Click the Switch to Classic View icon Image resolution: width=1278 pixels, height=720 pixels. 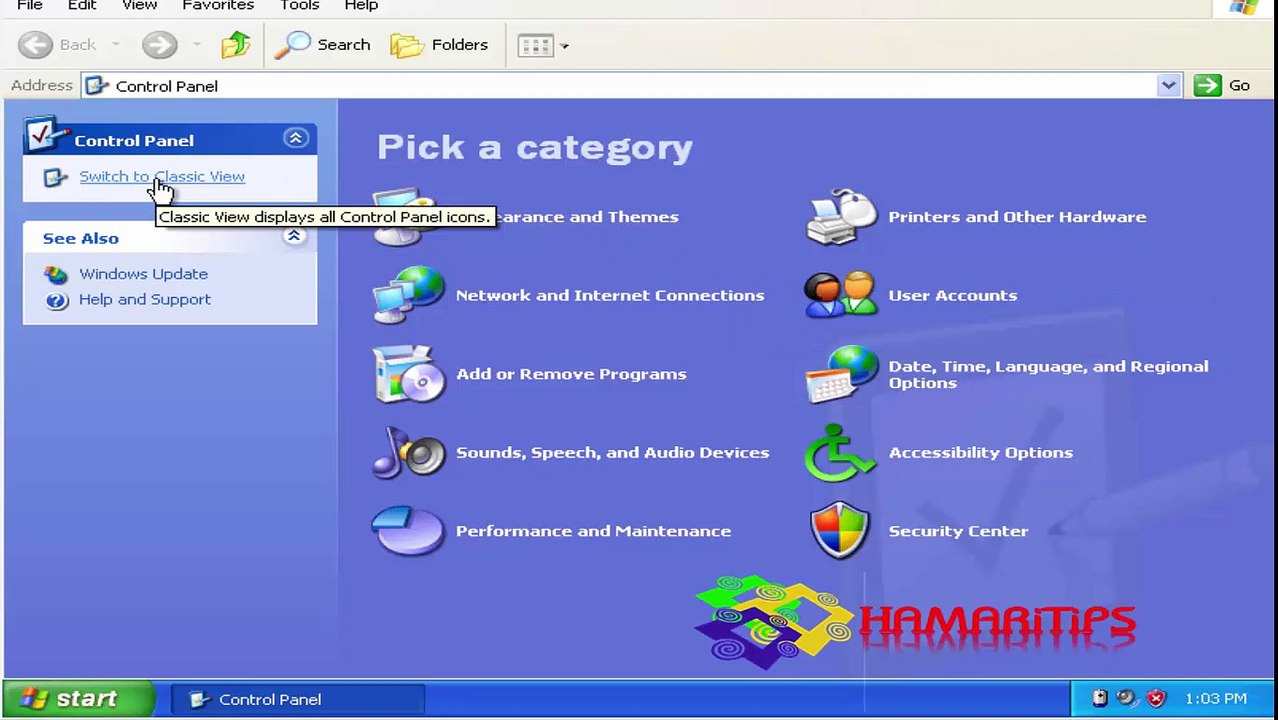[x=56, y=177]
